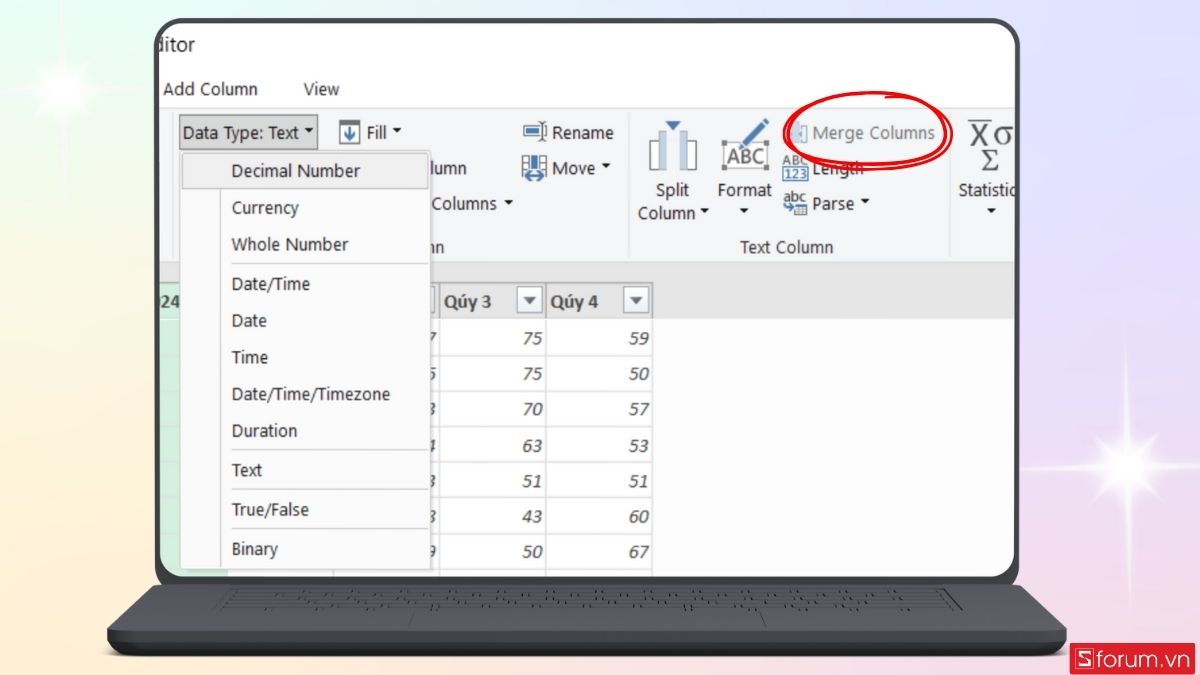Click cell 50 in Quý 3 column
The image size is (1200, 675).
click(493, 552)
